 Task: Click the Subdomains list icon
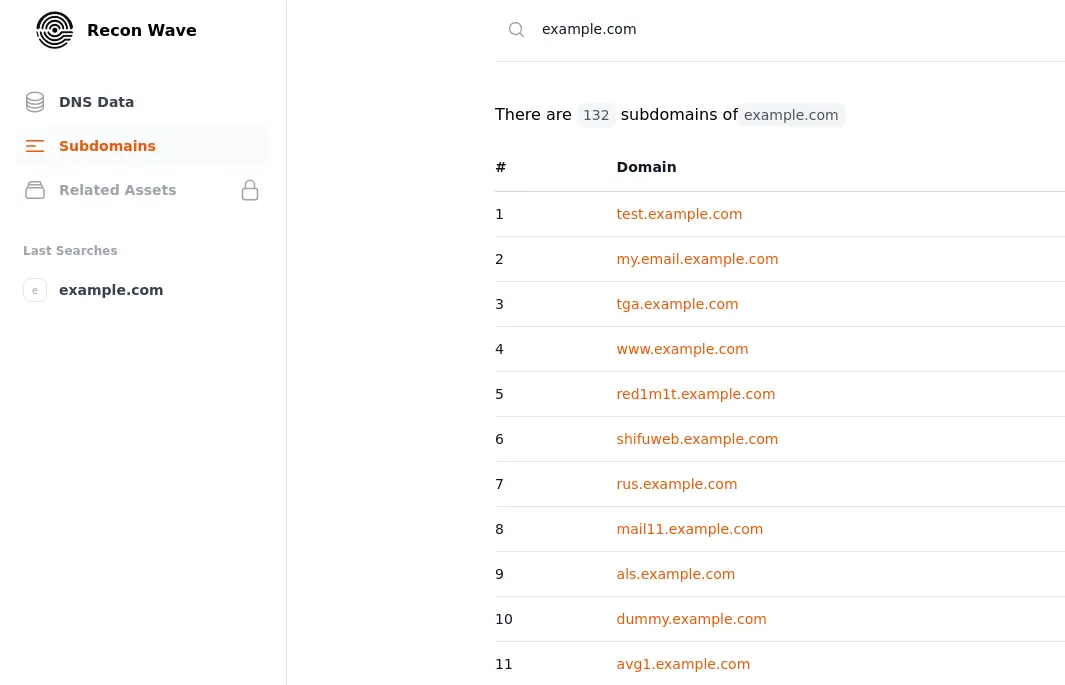click(35, 146)
